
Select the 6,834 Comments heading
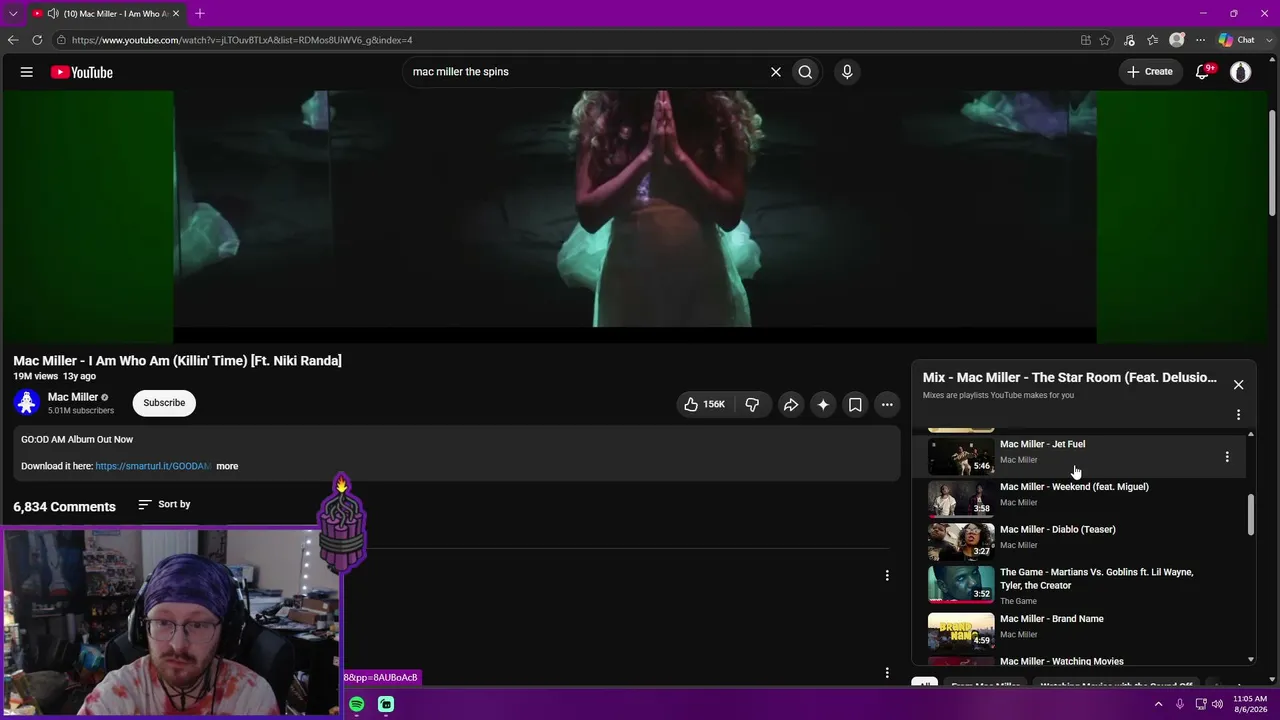click(64, 507)
